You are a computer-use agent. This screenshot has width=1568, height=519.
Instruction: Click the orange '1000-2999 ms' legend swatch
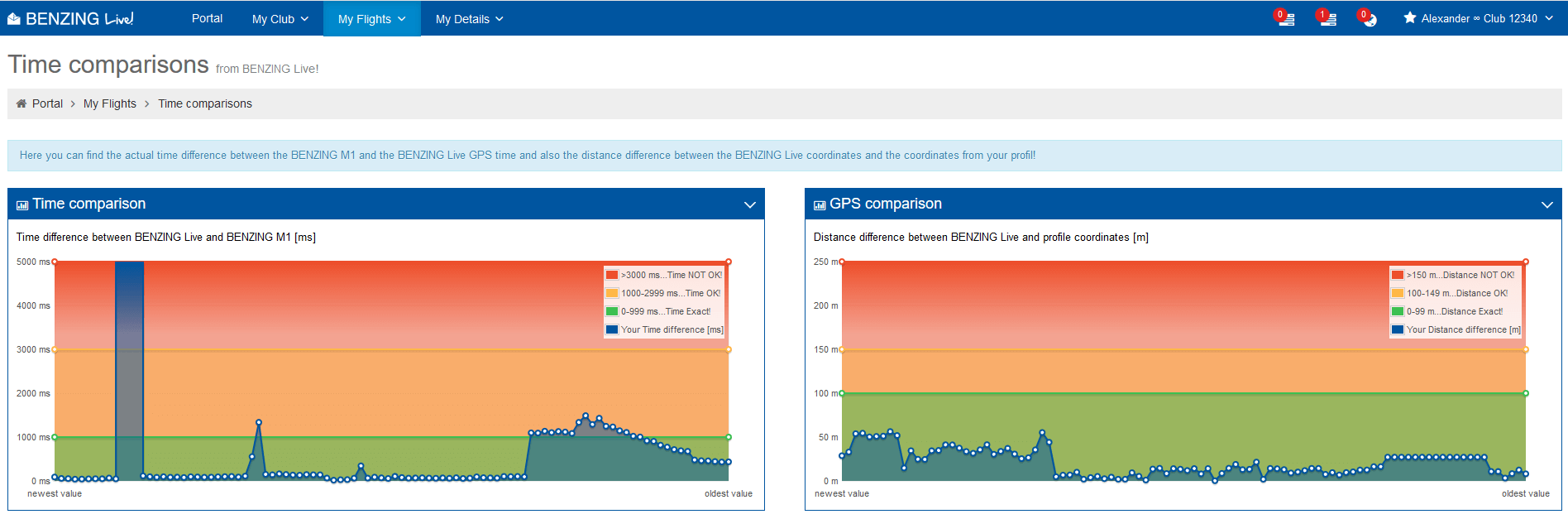point(612,293)
